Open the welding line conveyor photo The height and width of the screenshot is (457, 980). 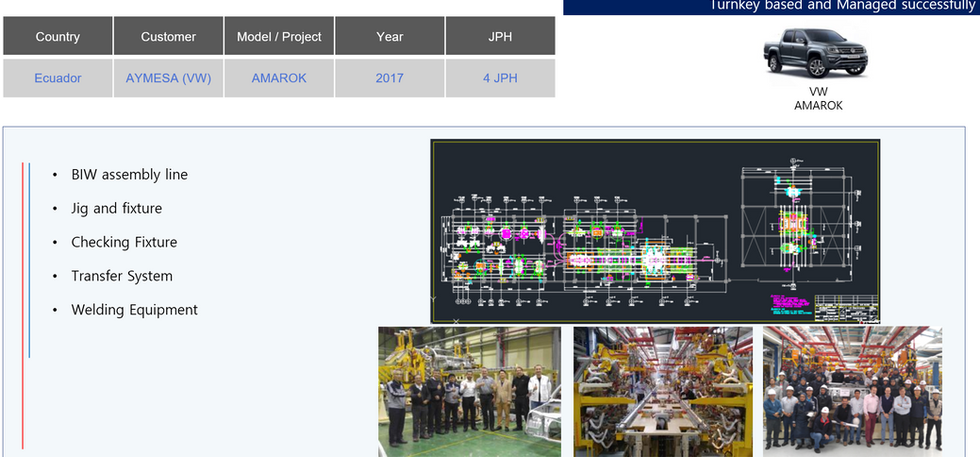click(x=663, y=391)
